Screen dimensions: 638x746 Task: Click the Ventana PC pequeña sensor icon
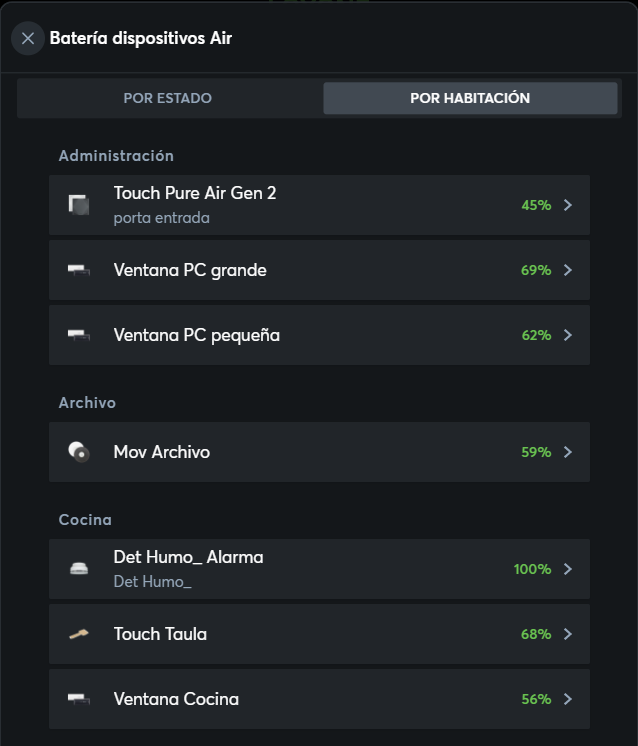click(79, 335)
